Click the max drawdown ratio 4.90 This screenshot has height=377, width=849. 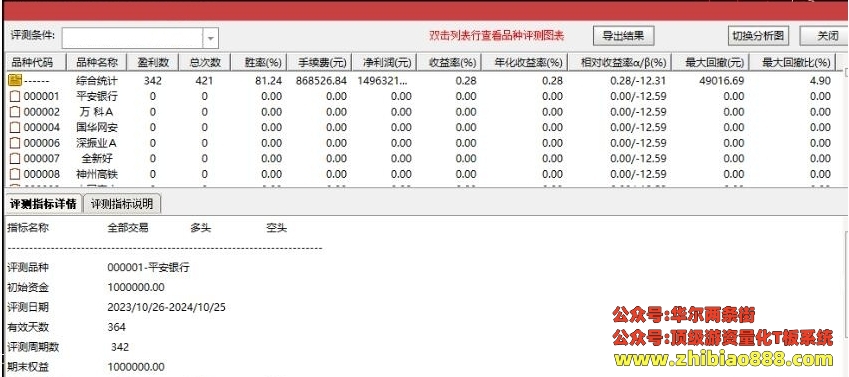(x=821, y=81)
